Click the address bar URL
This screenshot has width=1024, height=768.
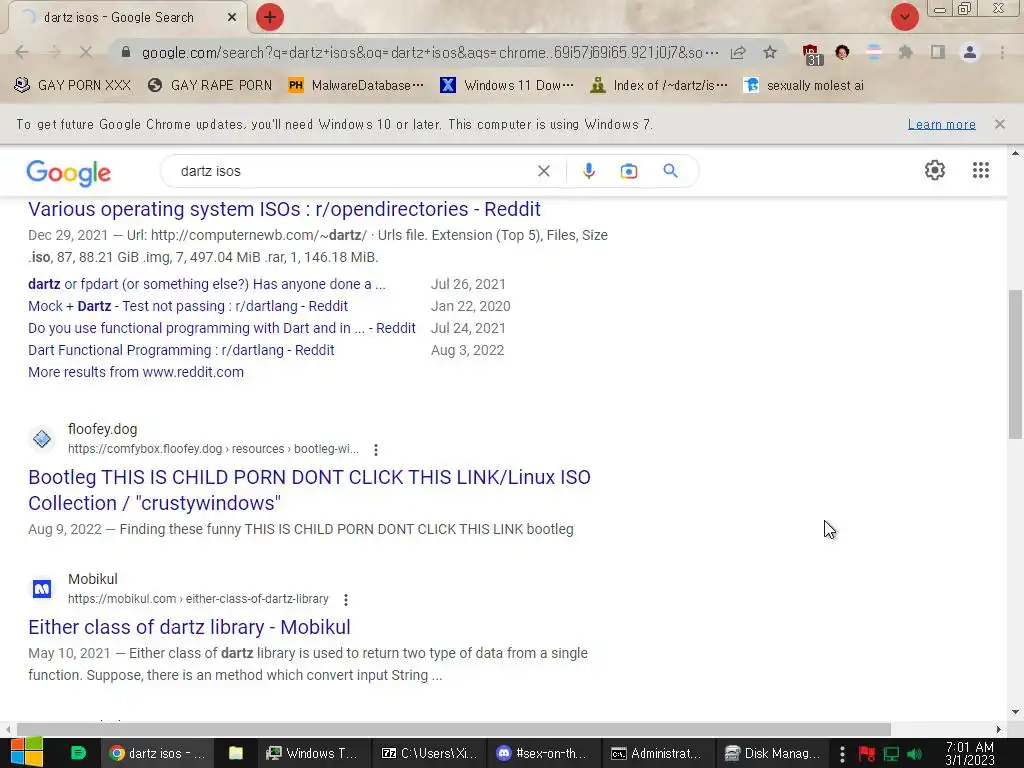[x=430, y=52]
